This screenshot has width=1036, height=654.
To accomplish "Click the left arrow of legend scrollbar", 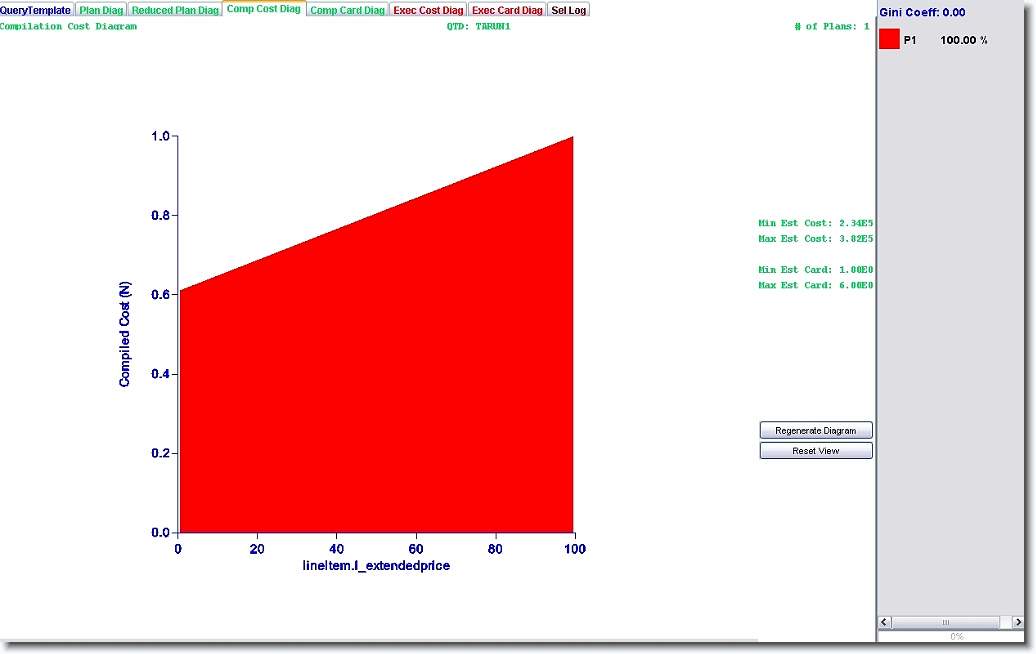I will pos(886,622).
